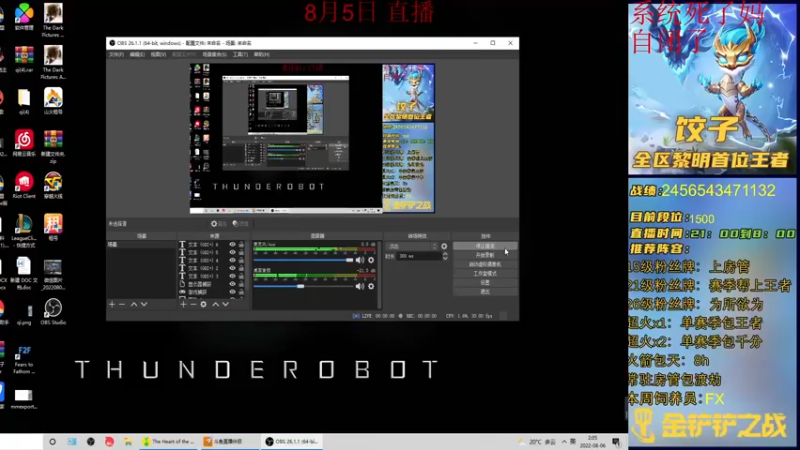The width and height of the screenshot is (800, 450).
Task: Expand system tray hidden icons chevron
Action: point(564,442)
